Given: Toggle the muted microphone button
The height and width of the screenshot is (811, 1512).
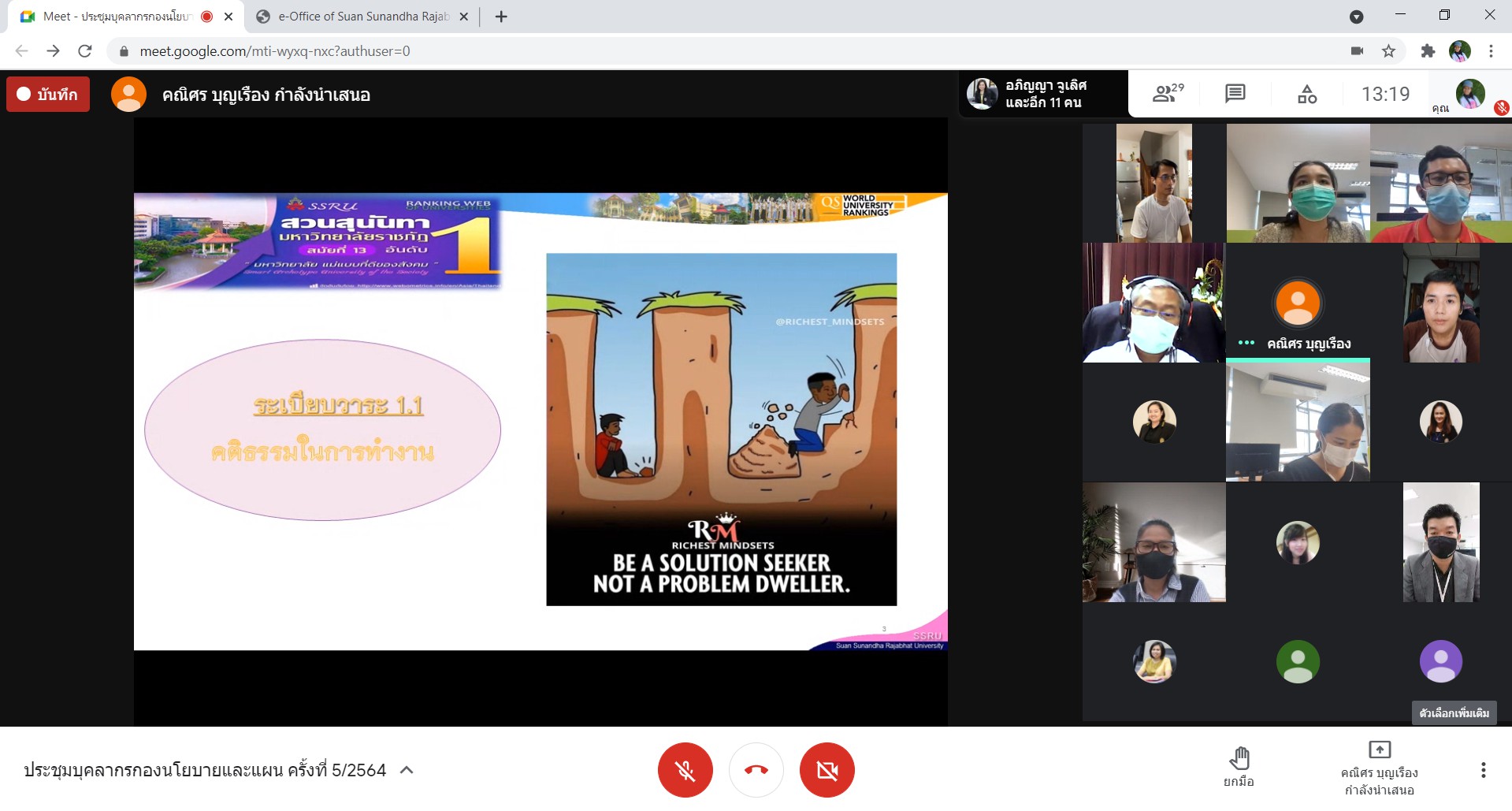Looking at the screenshot, I should [x=685, y=770].
